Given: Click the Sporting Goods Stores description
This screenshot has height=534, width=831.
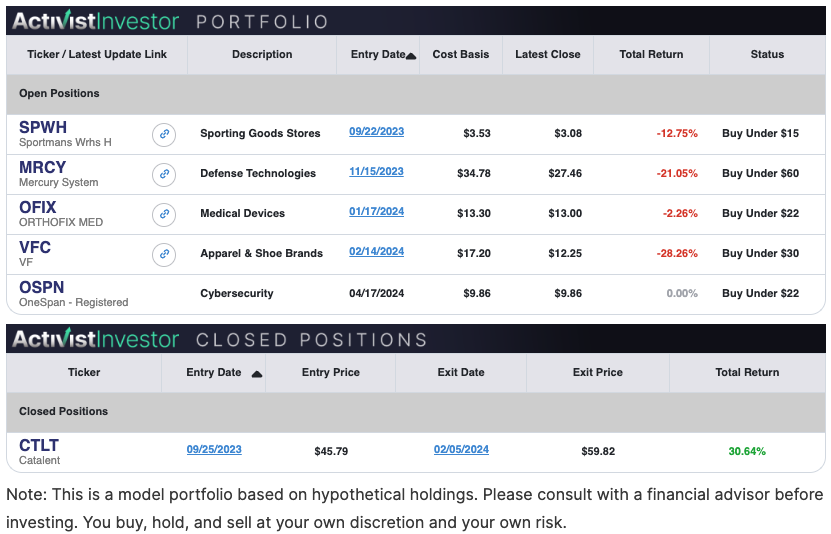Looking at the screenshot, I should tap(260, 134).
